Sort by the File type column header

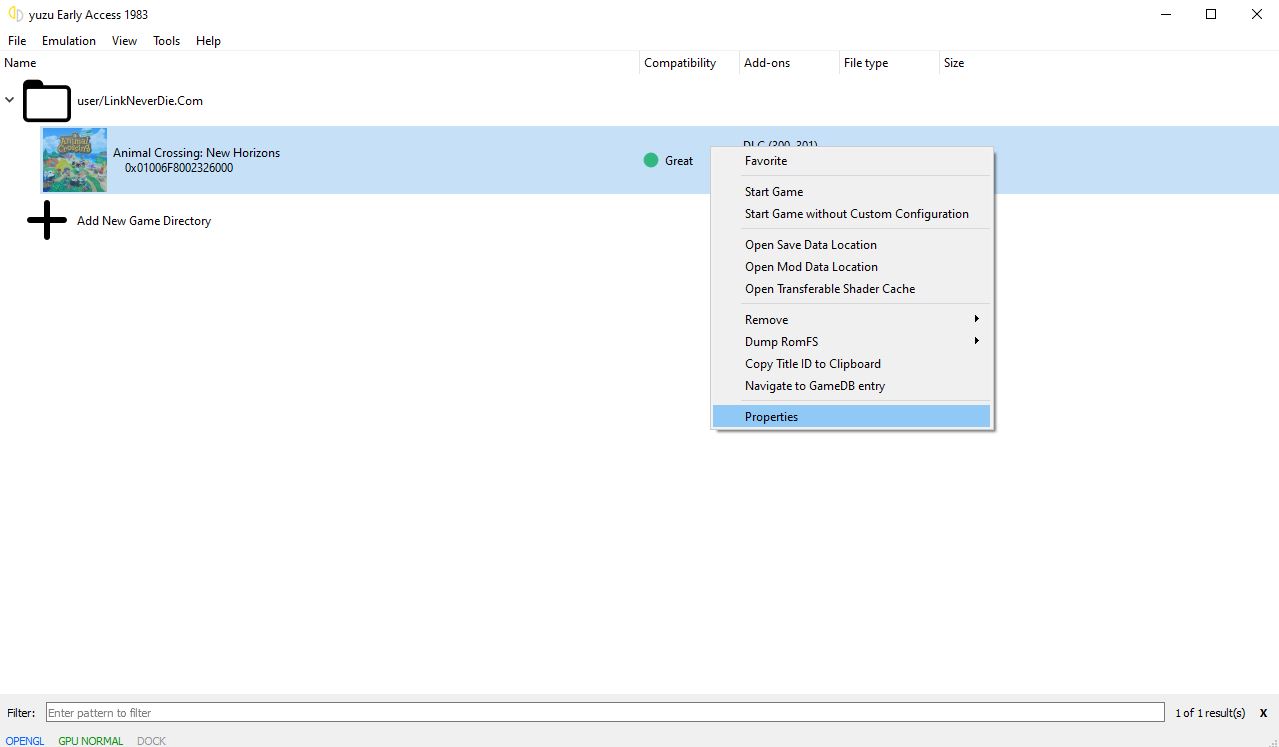890,63
